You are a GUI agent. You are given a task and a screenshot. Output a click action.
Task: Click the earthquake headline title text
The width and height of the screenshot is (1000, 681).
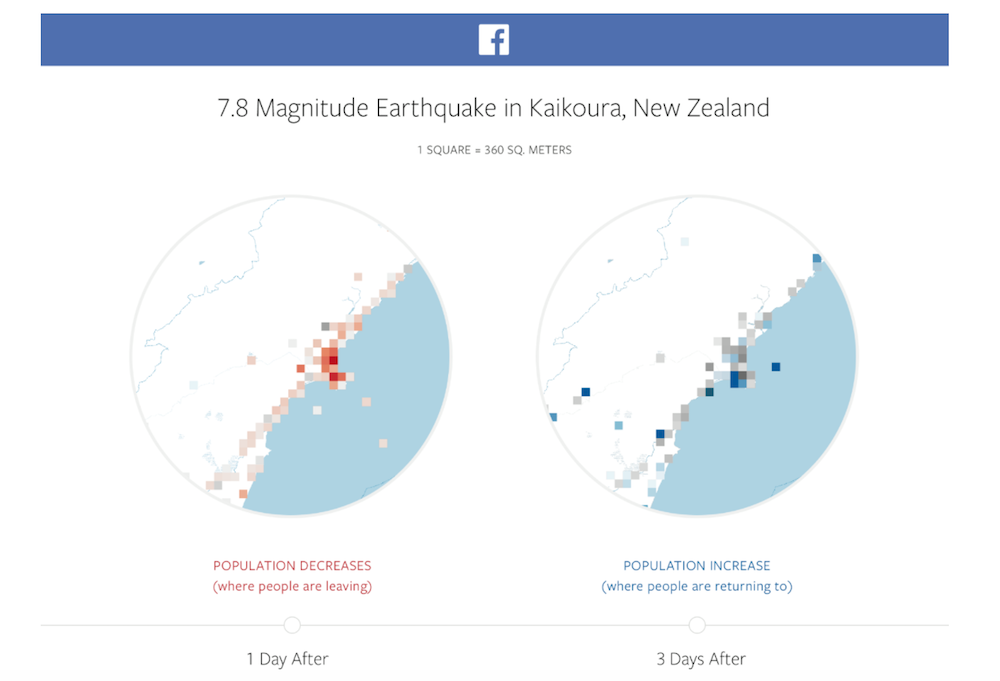pyautogui.click(x=494, y=108)
